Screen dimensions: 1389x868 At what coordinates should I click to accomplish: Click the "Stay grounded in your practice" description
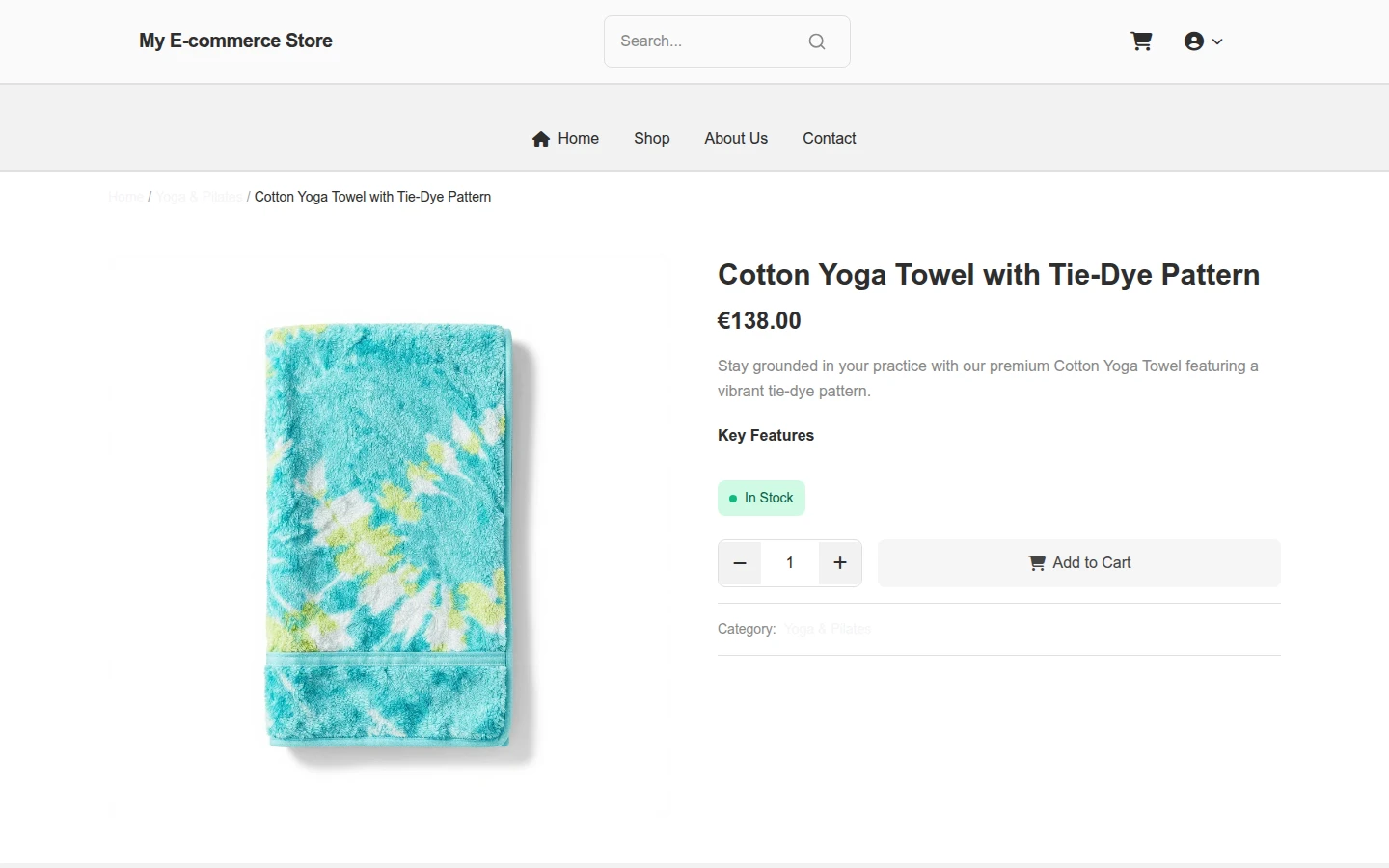pyautogui.click(x=988, y=378)
